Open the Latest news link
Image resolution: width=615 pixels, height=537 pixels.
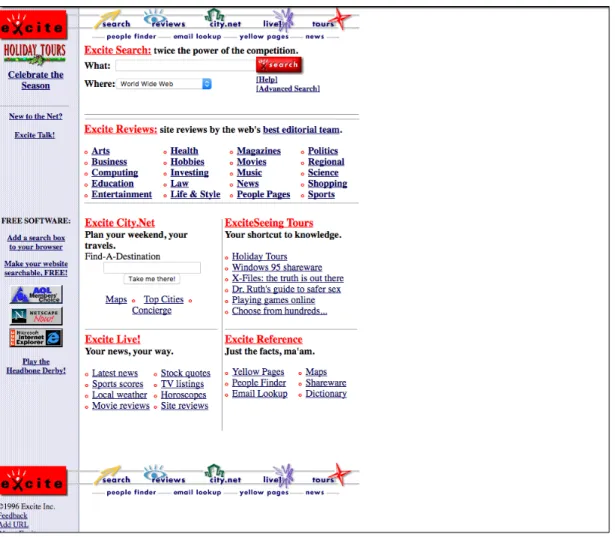click(115, 373)
